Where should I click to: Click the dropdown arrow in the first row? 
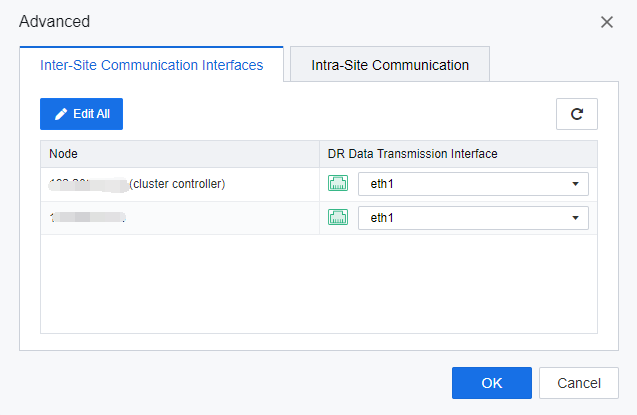tap(575, 184)
